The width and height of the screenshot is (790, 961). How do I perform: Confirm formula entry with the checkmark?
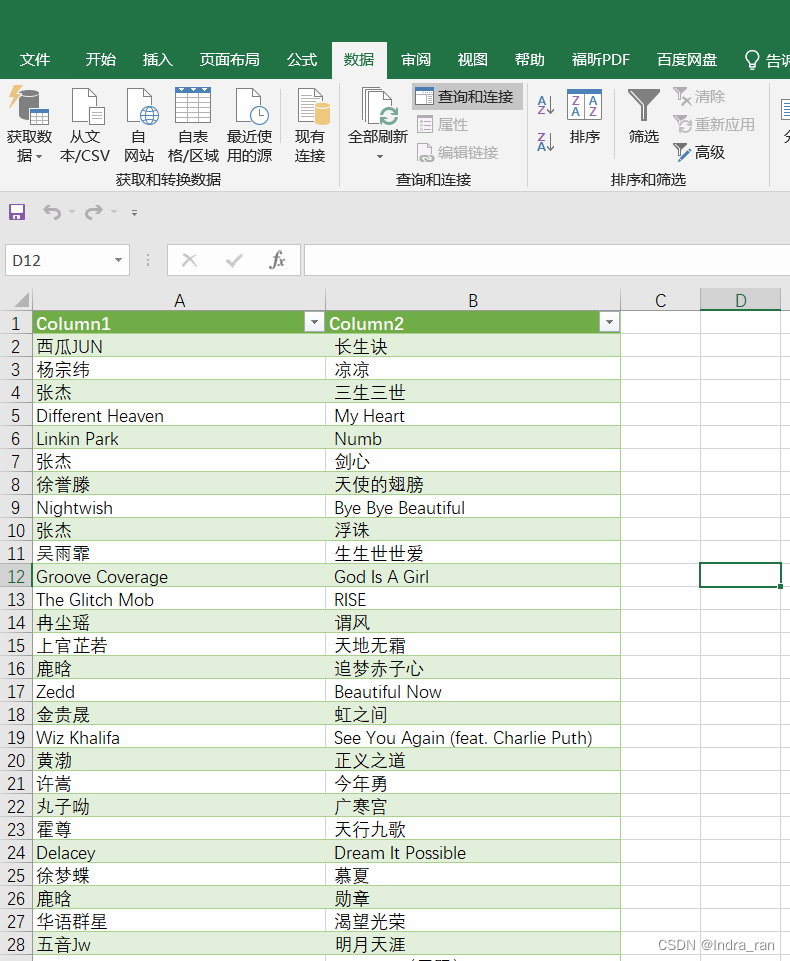pyautogui.click(x=234, y=260)
